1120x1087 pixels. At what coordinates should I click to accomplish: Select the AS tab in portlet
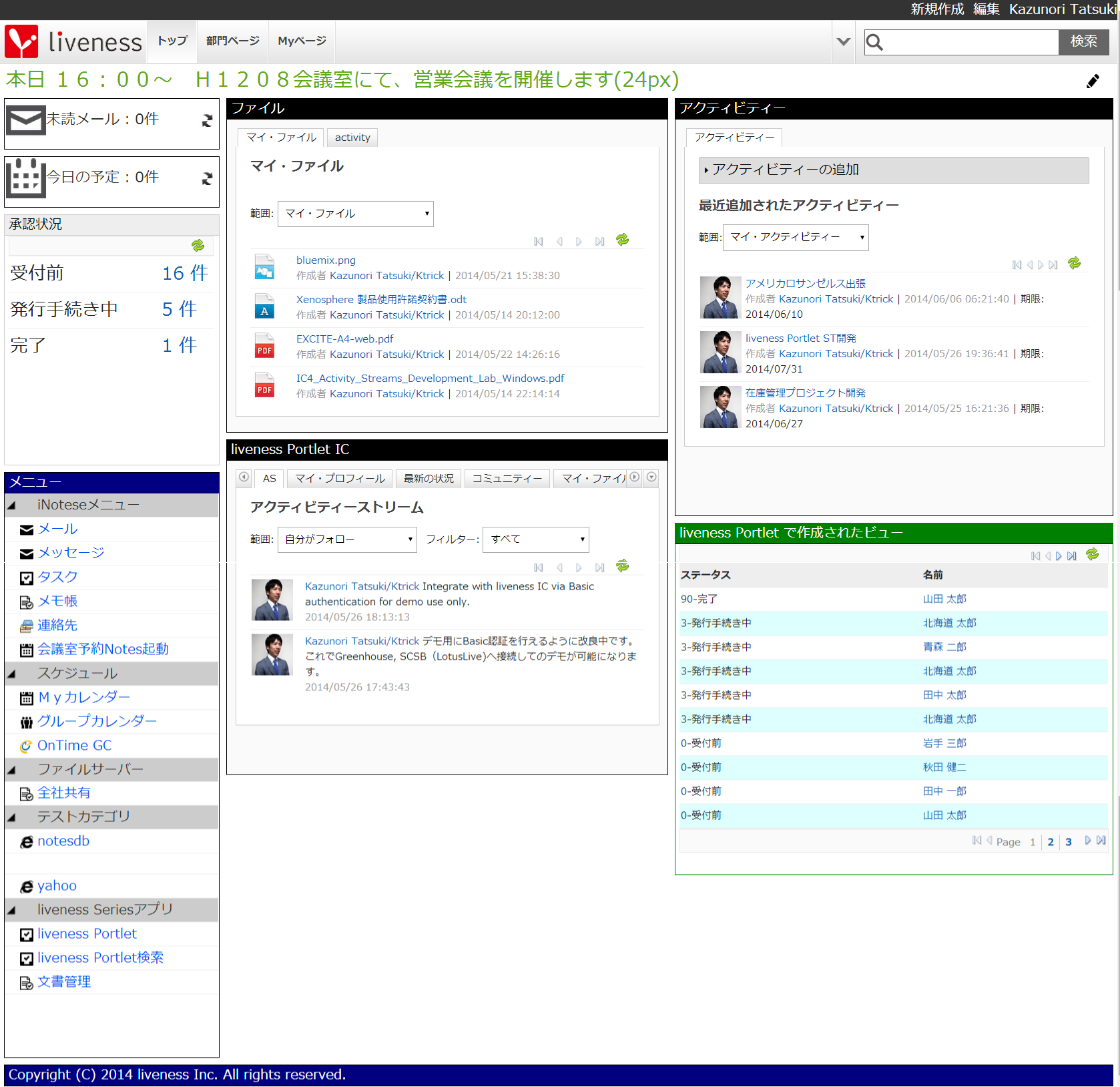pyautogui.click(x=270, y=479)
